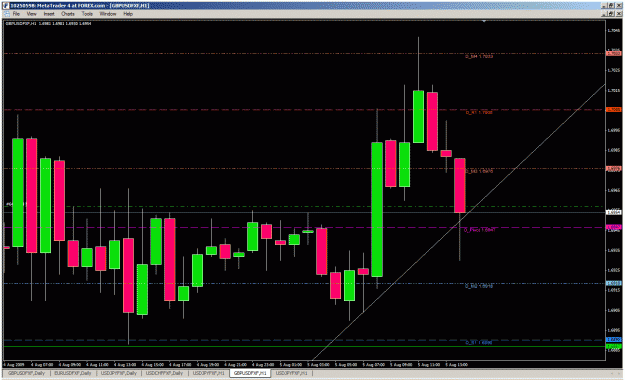Screen dimensions: 625x380
Task: Click the '4 Aug 2009' time axis label
Action: click(x=13, y=364)
